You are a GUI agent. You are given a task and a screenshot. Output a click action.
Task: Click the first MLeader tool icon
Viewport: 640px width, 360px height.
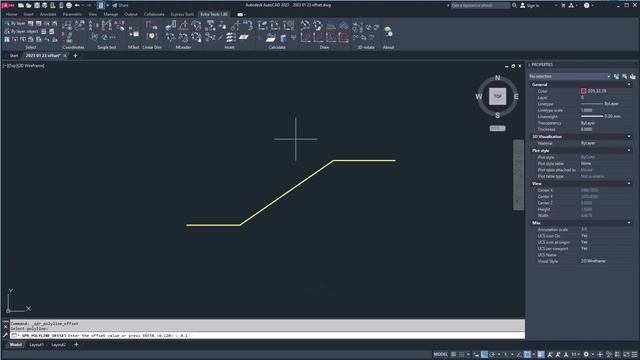click(x=171, y=26)
